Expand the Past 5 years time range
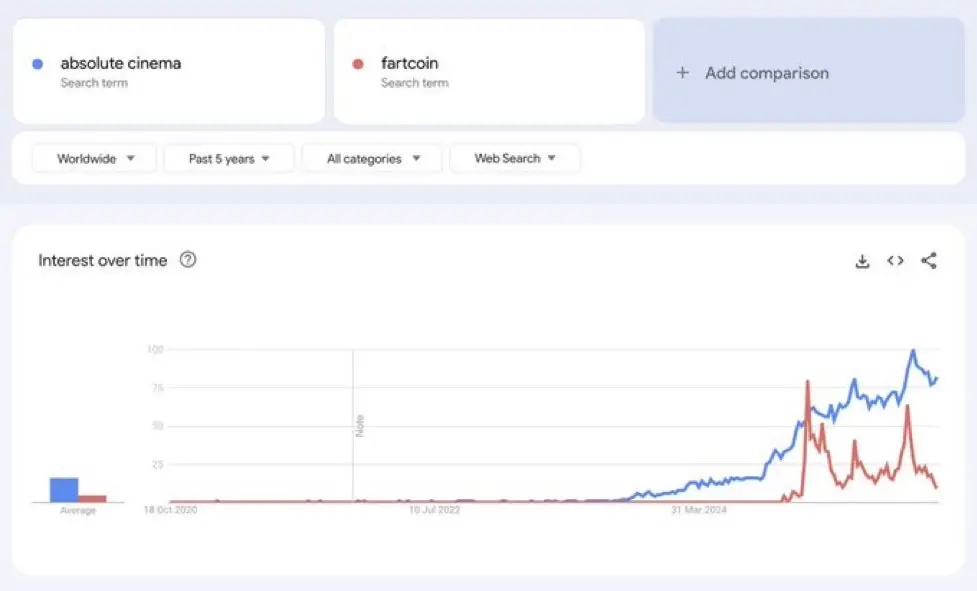This screenshot has height=591, width=977. tap(229, 159)
